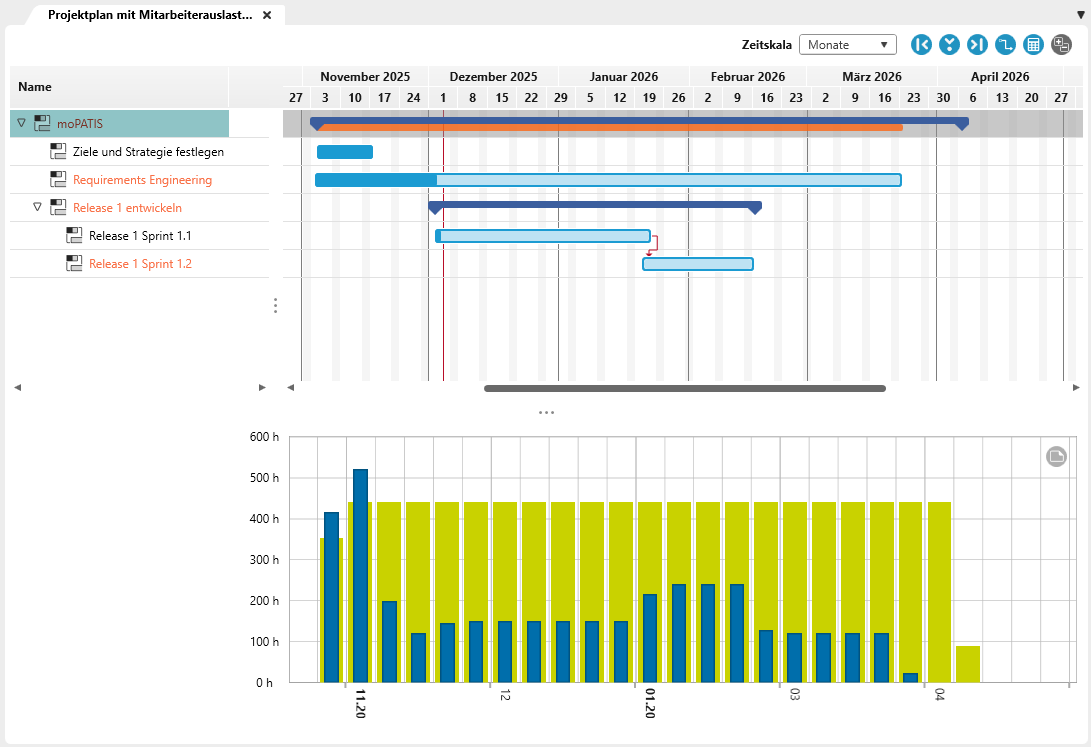Click the chart export icon in workload chart
The height and width of the screenshot is (747, 1091).
(x=1056, y=457)
